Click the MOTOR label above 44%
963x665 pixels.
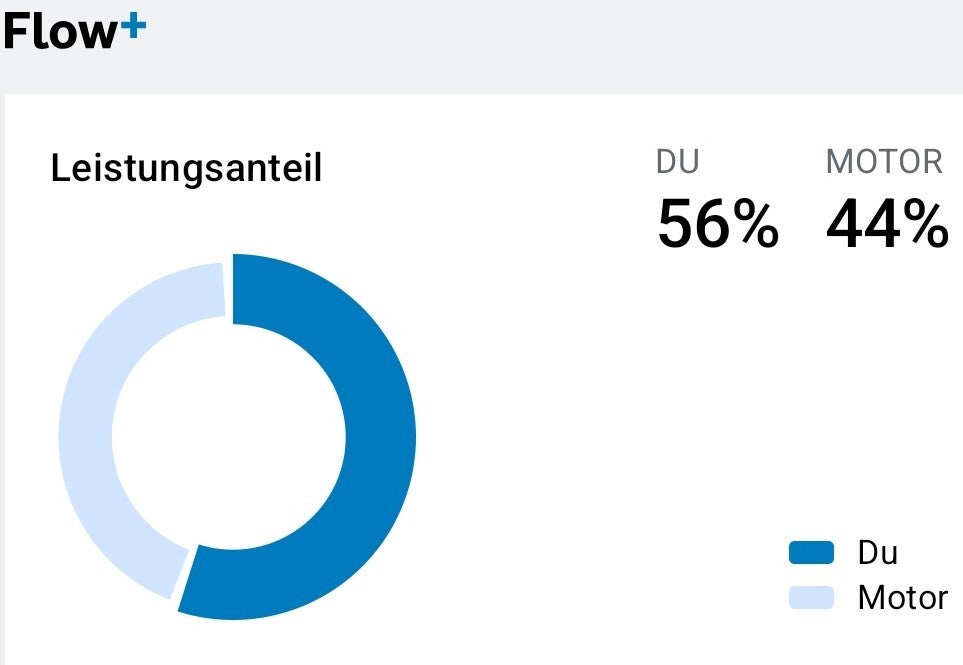(x=884, y=162)
